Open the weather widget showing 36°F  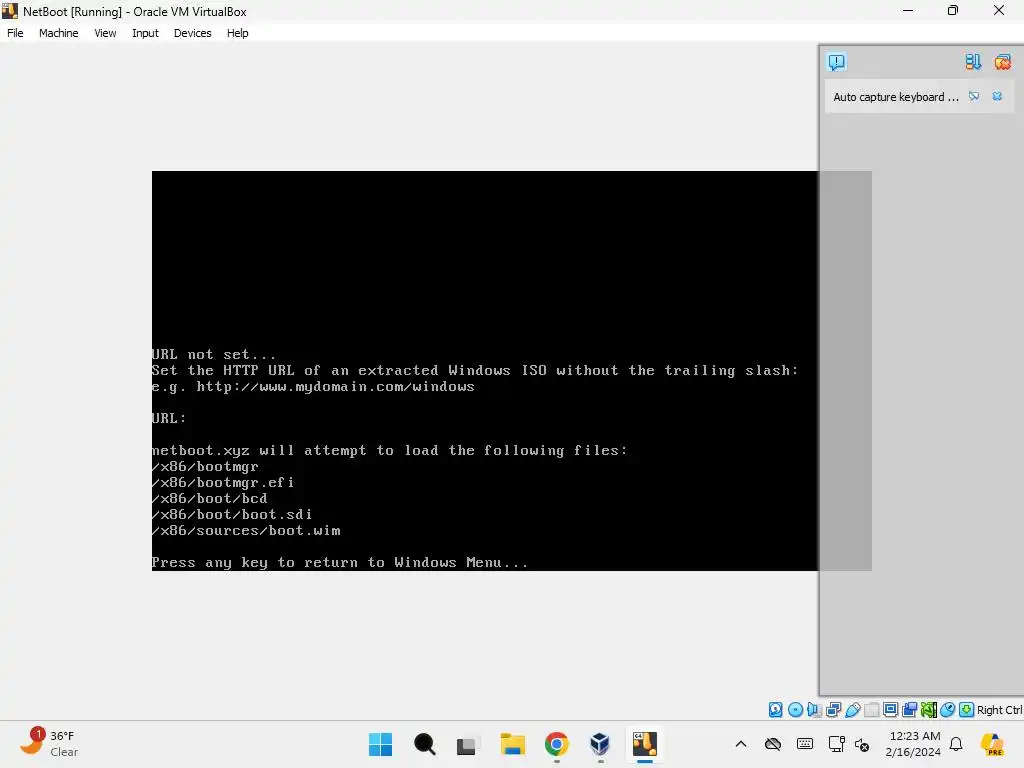pyautogui.click(x=50, y=744)
